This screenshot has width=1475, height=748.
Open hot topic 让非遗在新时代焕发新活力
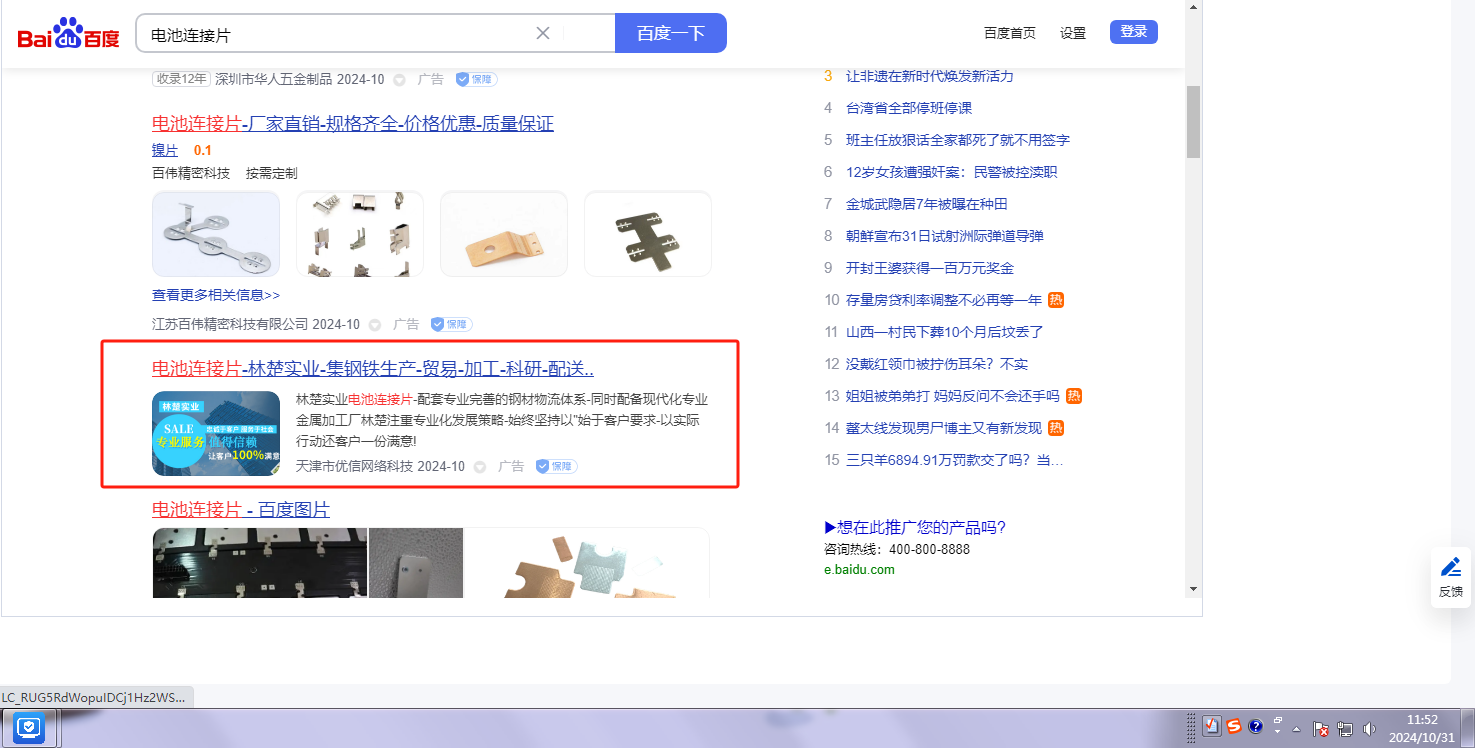(930, 76)
